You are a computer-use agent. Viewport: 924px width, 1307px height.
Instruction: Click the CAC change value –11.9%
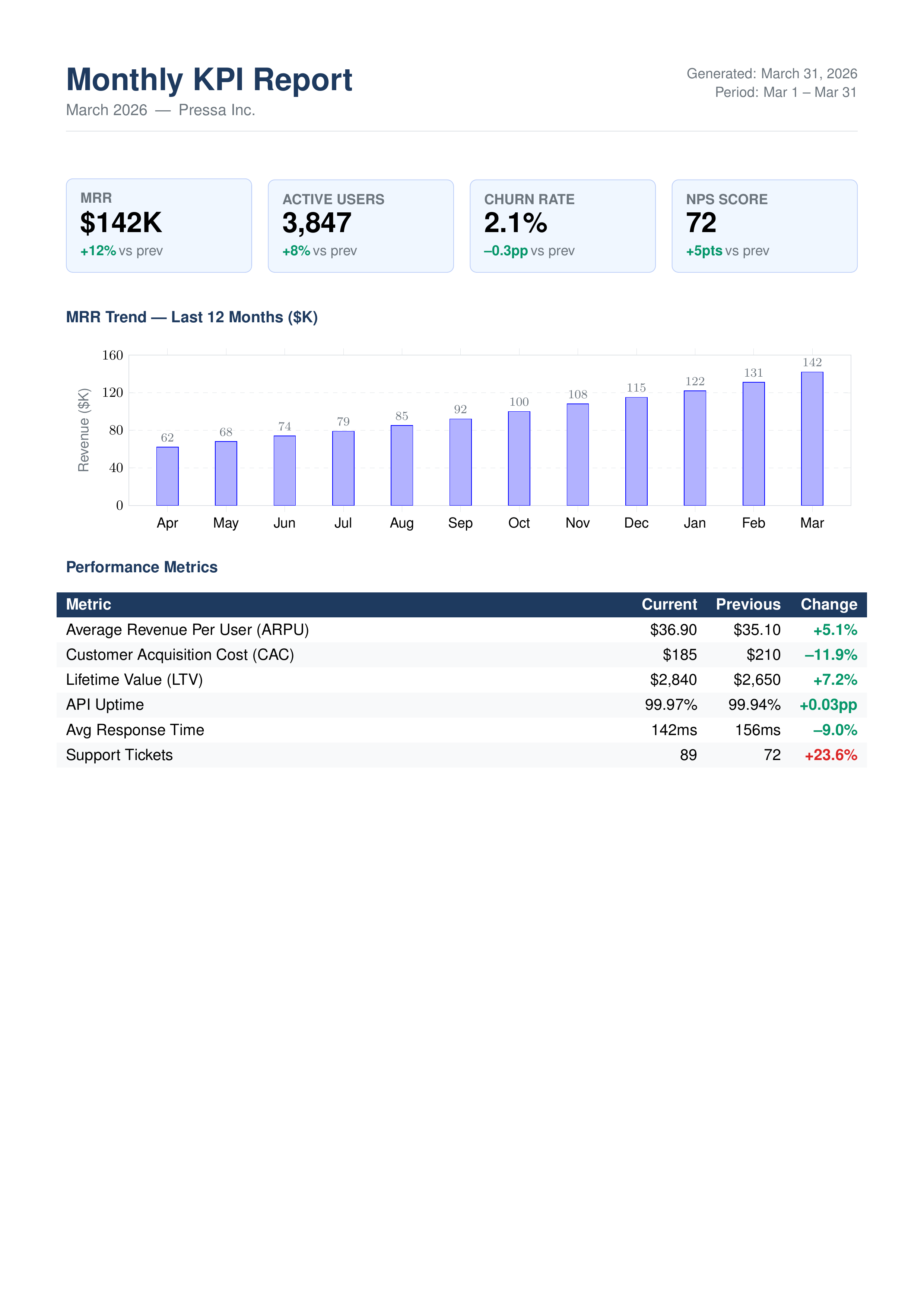point(831,655)
